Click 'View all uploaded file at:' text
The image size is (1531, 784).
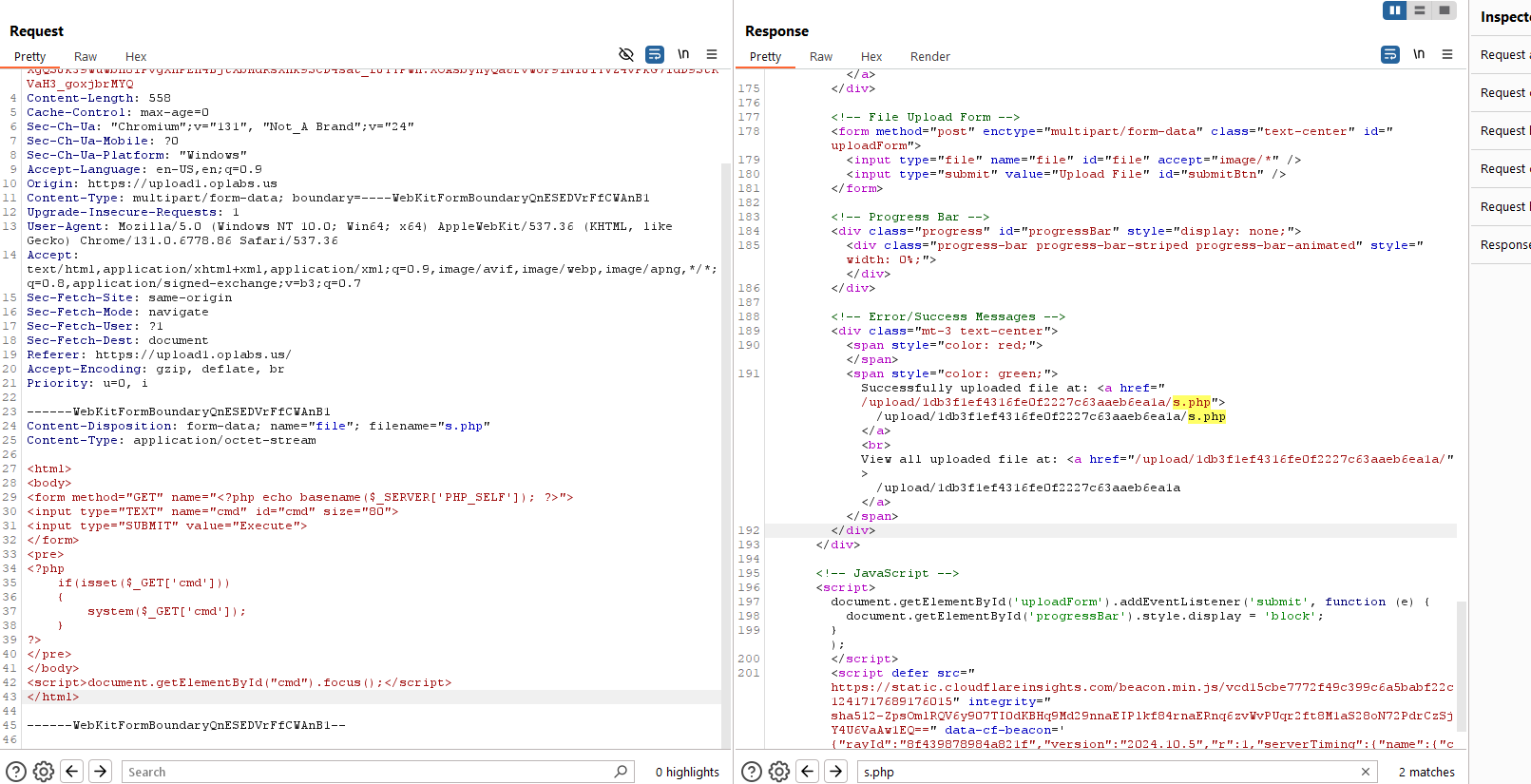959,459
